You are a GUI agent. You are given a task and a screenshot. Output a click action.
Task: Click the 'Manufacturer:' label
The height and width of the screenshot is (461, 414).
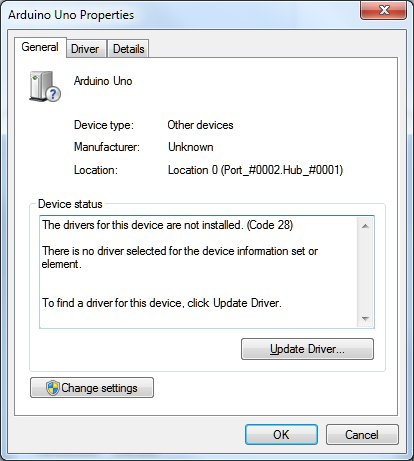click(x=107, y=147)
